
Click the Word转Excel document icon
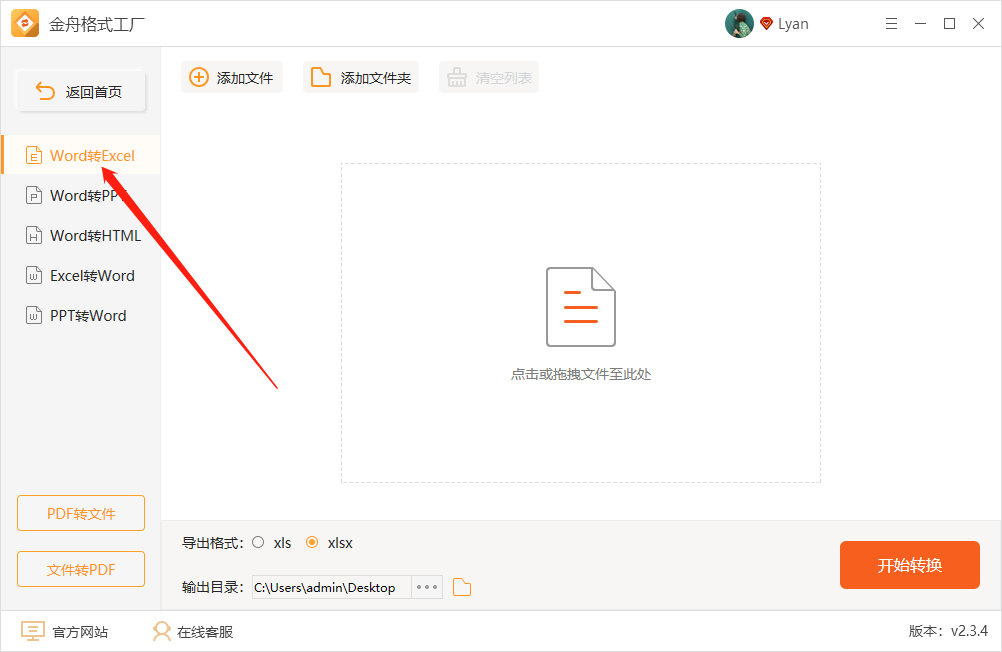point(34,155)
